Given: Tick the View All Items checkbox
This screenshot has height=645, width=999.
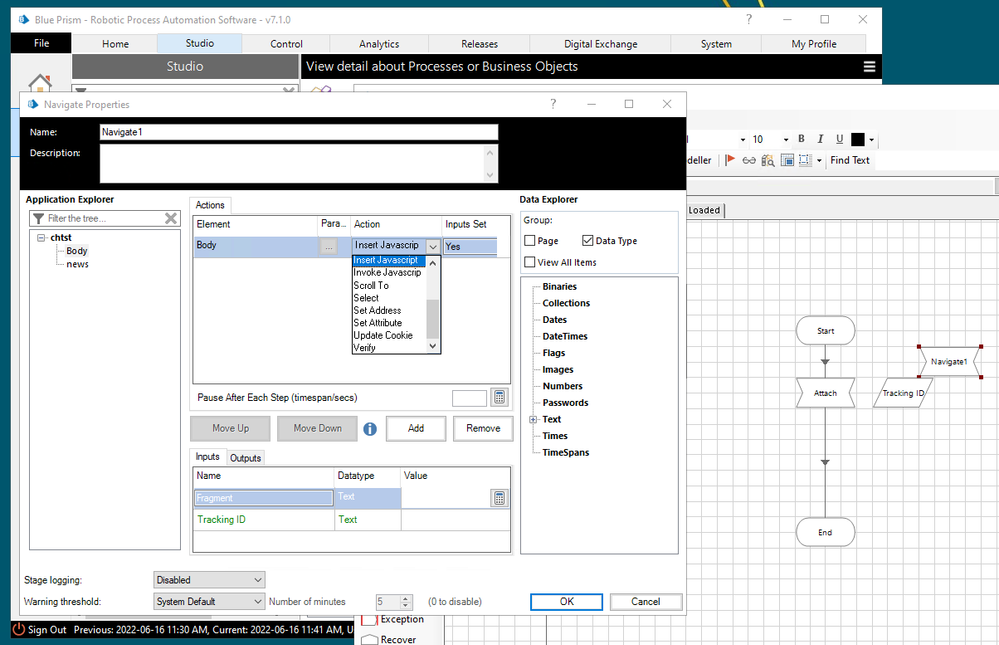Looking at the screenshot, I should point(530,262).
